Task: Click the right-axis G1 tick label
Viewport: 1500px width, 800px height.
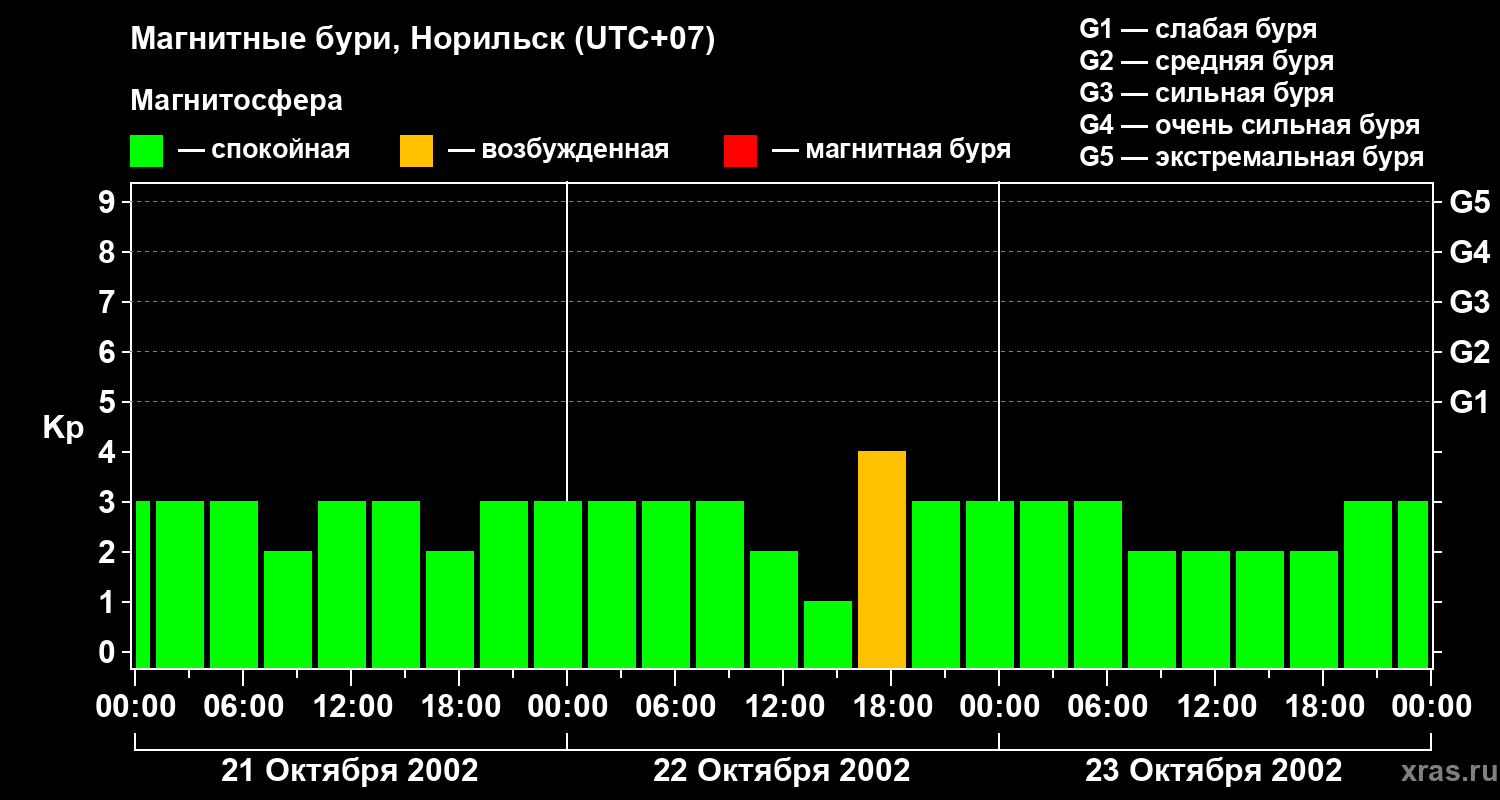Action: coord(1469,402)
